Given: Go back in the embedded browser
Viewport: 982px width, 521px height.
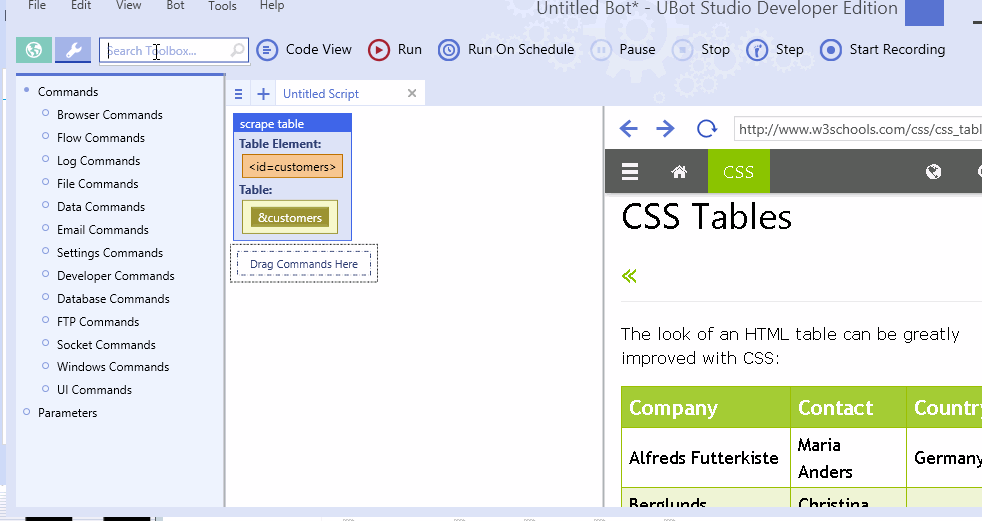Looking at the screenshot, I should click(x=628, y=129).
